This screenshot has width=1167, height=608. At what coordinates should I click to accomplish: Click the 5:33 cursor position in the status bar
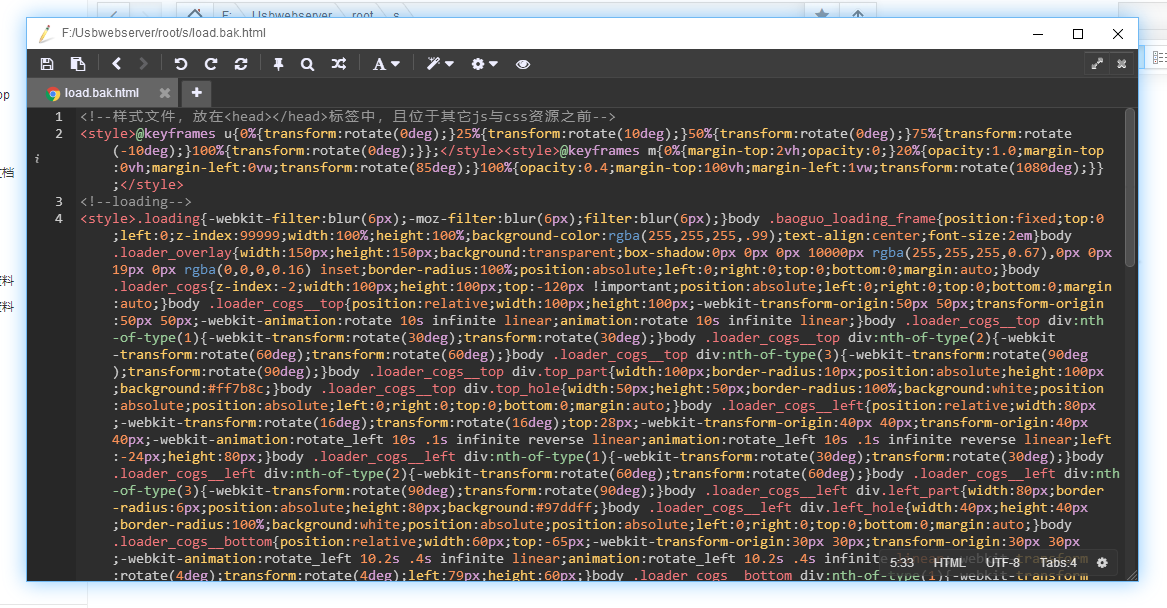pos(901,563)
